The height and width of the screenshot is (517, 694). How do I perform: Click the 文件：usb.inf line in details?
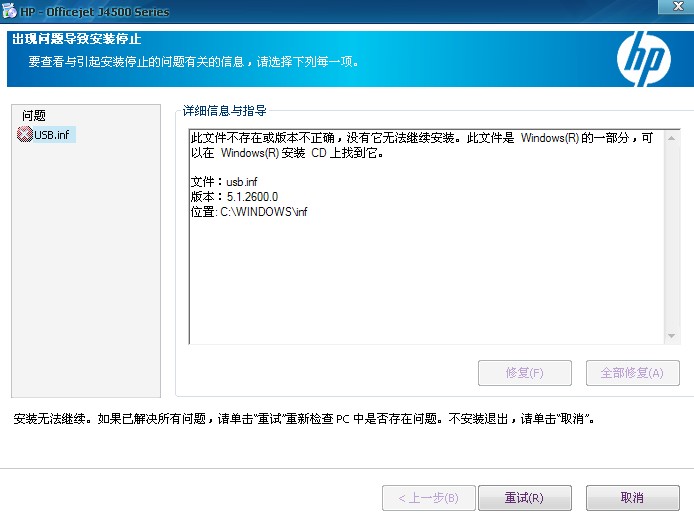pyautogui.click(x=224, y=182)
